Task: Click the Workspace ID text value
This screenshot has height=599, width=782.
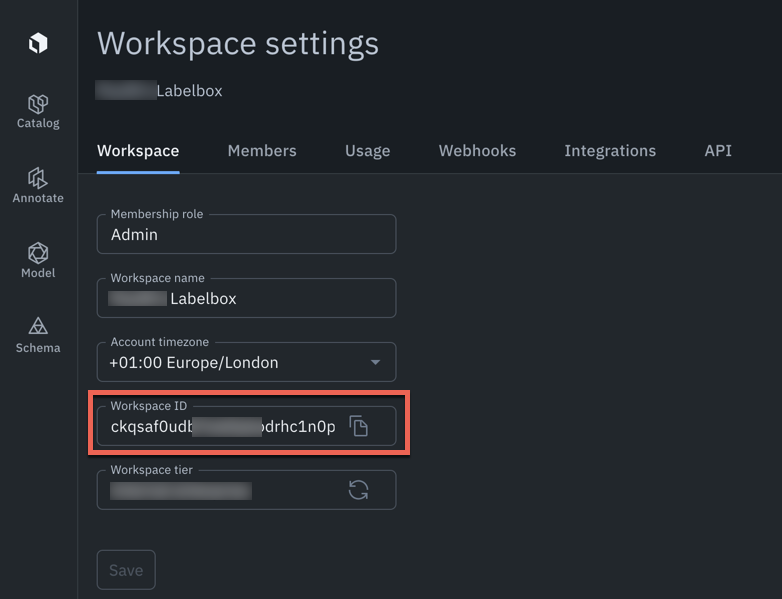Action: [x=223, y=426]
